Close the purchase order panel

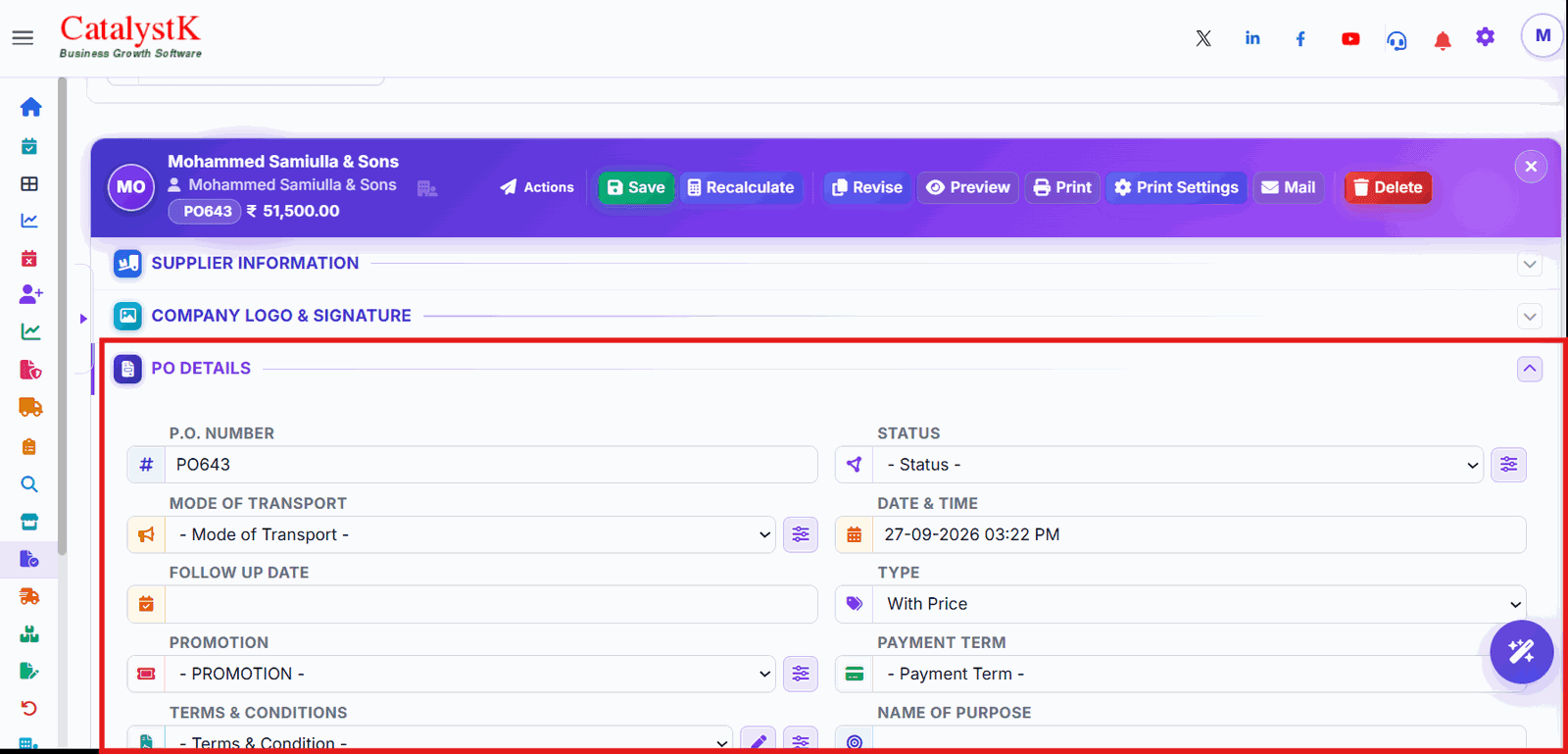click(1531, 167)
